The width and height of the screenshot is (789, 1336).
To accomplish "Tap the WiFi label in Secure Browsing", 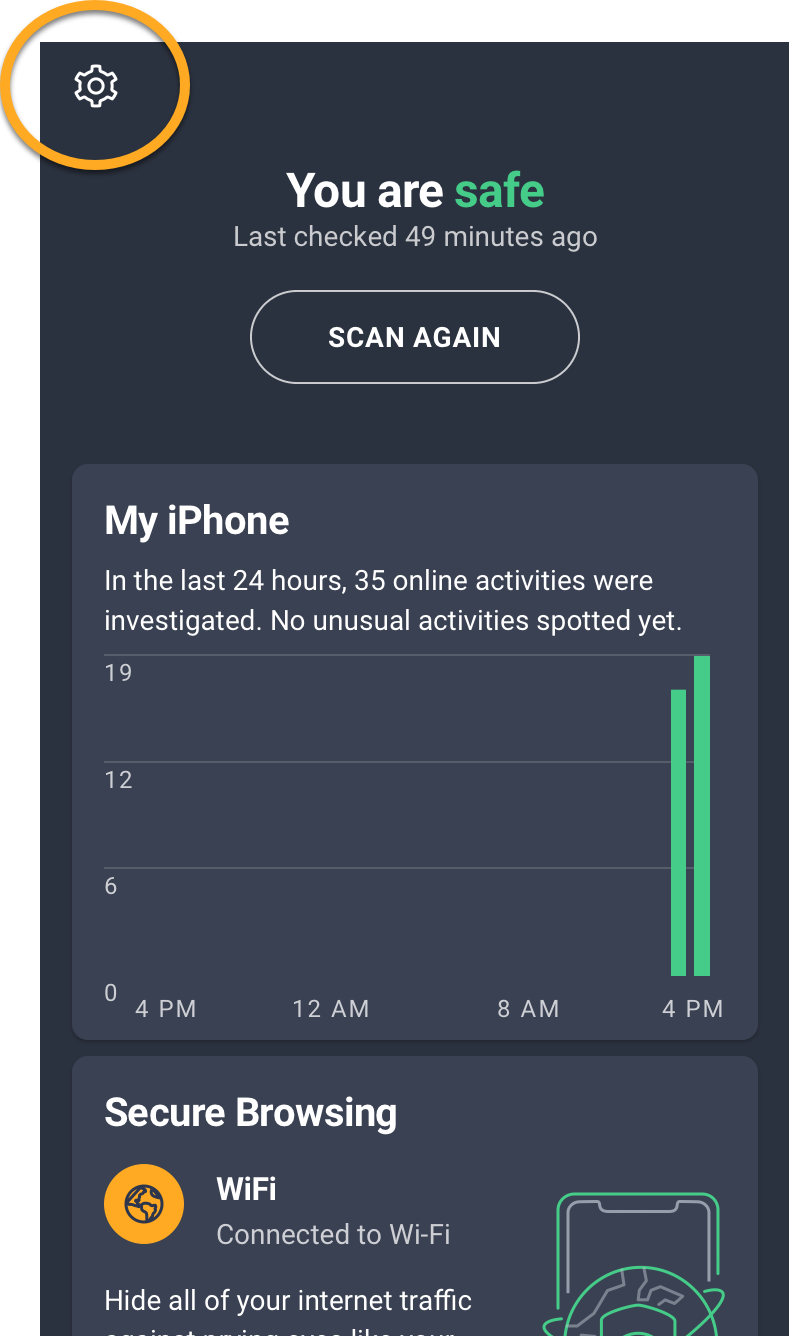I will coord(246,1189).
